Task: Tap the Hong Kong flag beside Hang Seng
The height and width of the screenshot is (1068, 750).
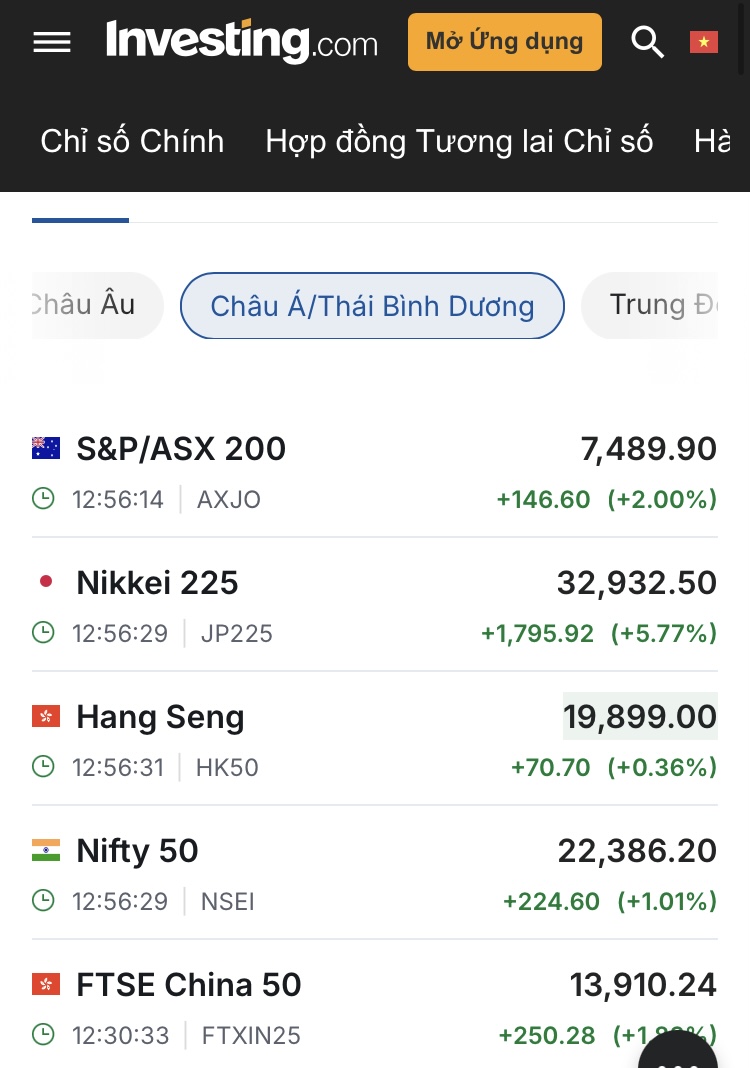Action: (x=46, y=717)
